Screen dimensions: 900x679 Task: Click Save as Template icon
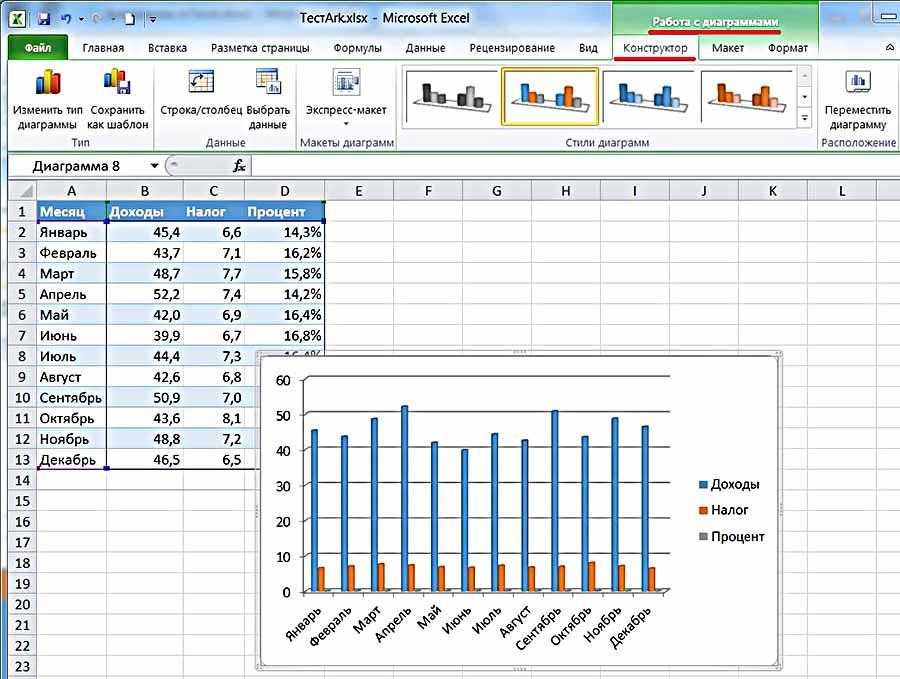coord(117,83)
